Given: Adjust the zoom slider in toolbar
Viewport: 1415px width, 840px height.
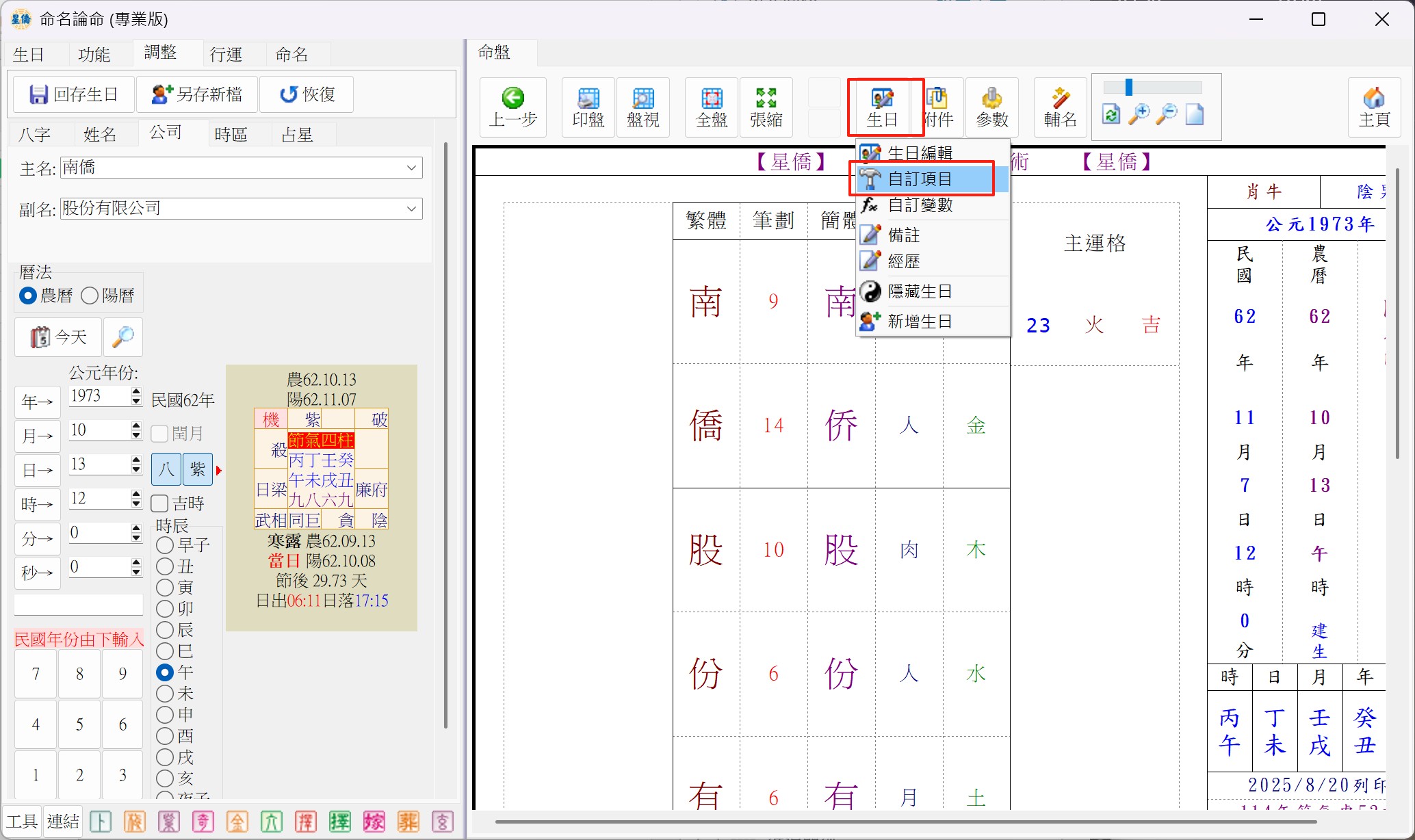Looking at the screenshot, I should [x=1129, y=88].
